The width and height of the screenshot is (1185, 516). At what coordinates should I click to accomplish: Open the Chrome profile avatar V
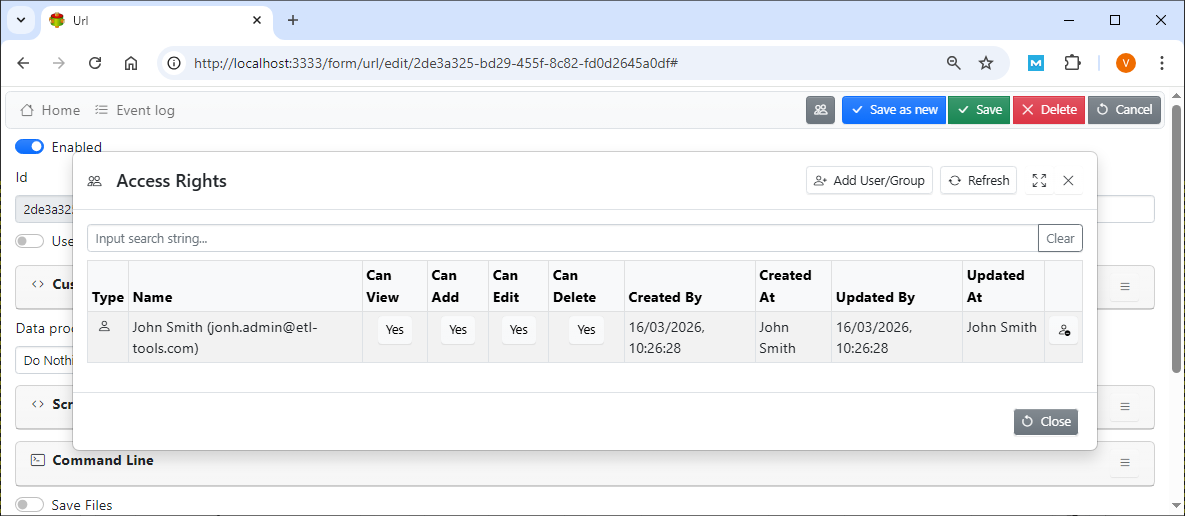1125,63
